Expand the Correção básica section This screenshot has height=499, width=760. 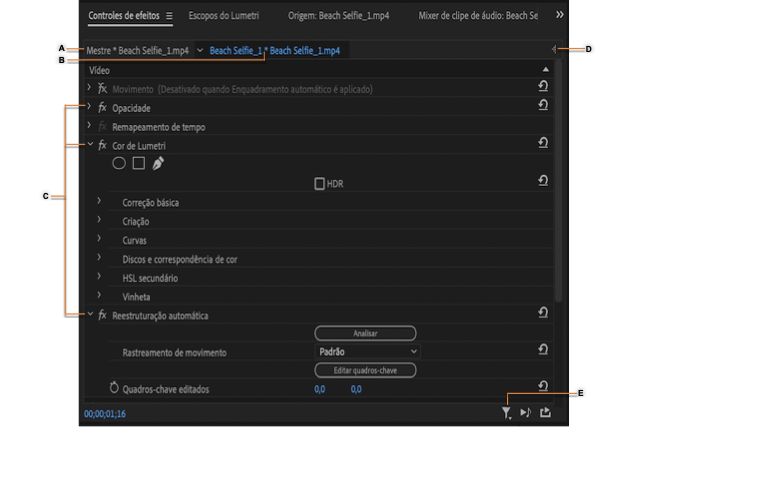(99, 201)
